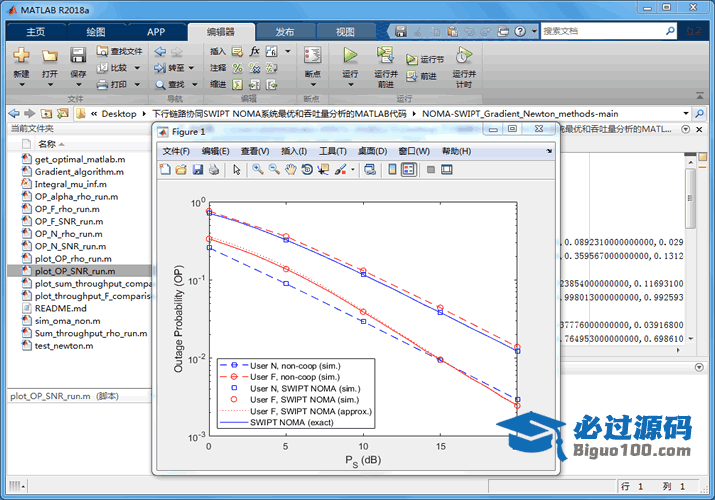Expand the 新建 dropdown arrow
Image resolution: width=715 pixels, height=500 pixels.
coord(21,85)
